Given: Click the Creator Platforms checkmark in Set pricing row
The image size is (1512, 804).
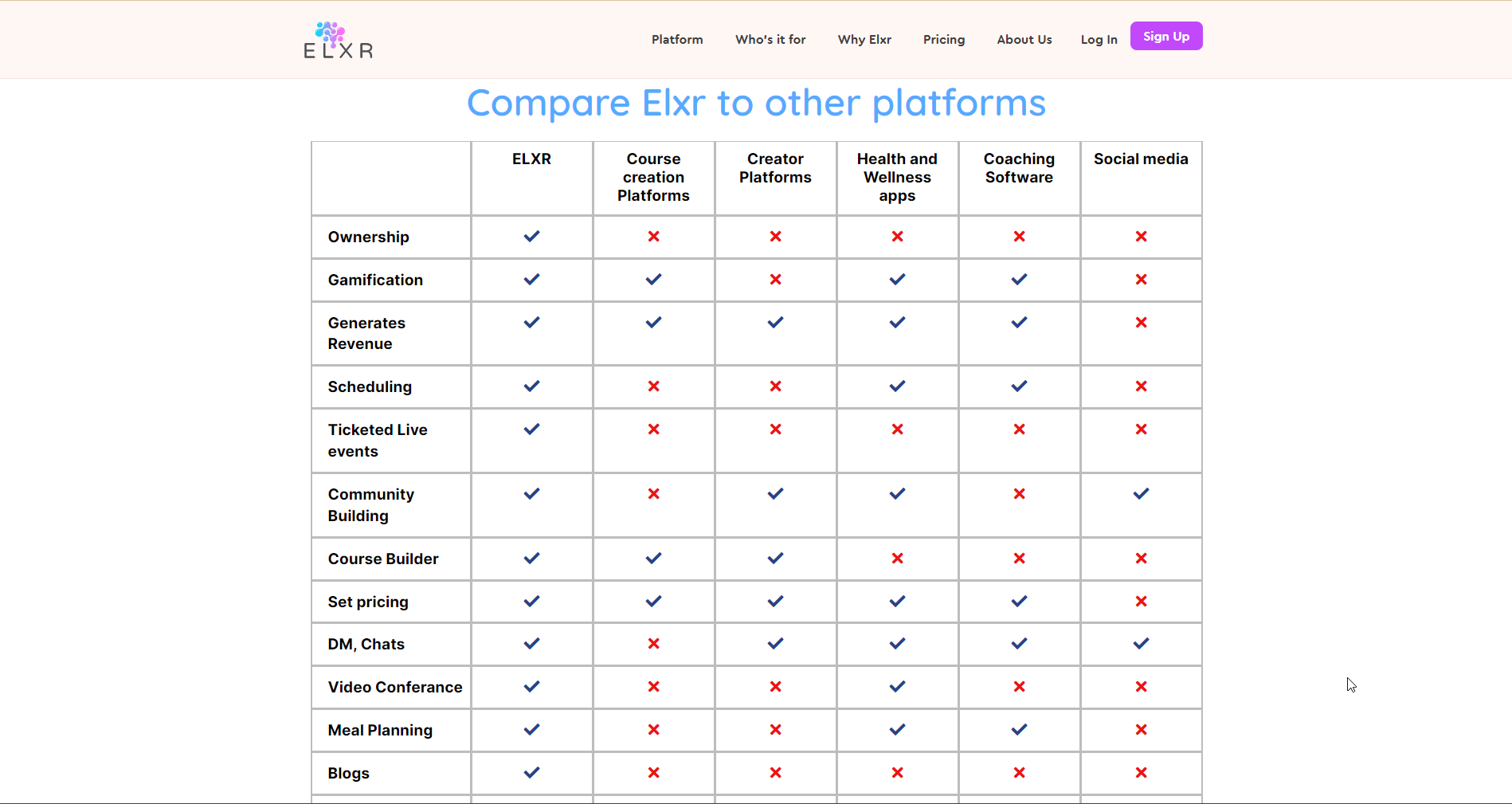Looking at the screenshot, I should tap(775, 601).
